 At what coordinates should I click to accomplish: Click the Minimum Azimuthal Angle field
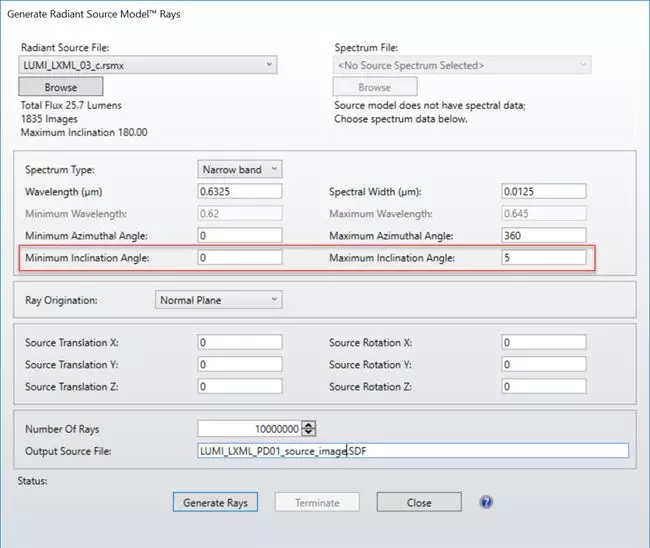(240, 235)
